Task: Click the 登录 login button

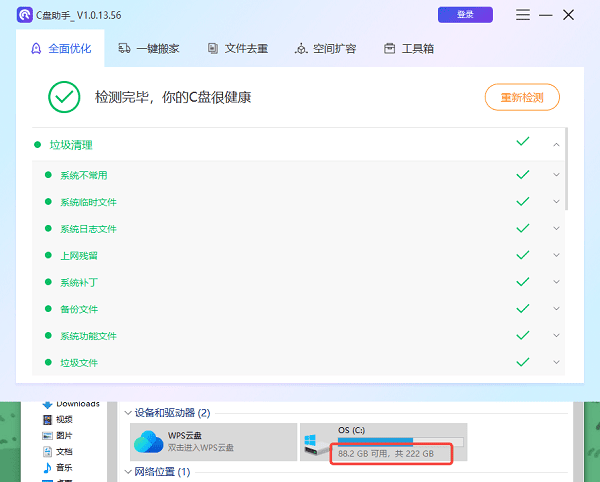Action: click(x=465, y=15)
